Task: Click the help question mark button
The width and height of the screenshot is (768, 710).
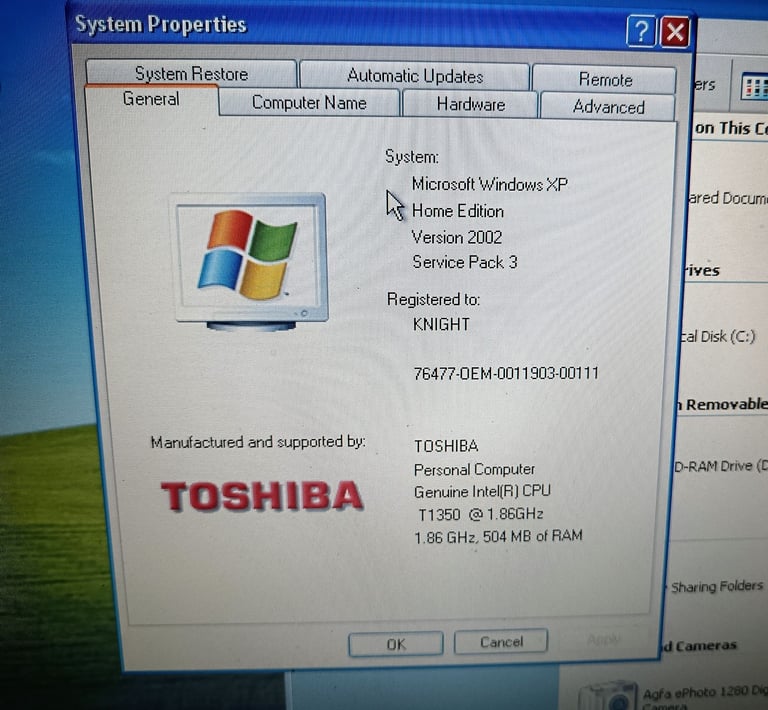Action: [x=641, y=32]
